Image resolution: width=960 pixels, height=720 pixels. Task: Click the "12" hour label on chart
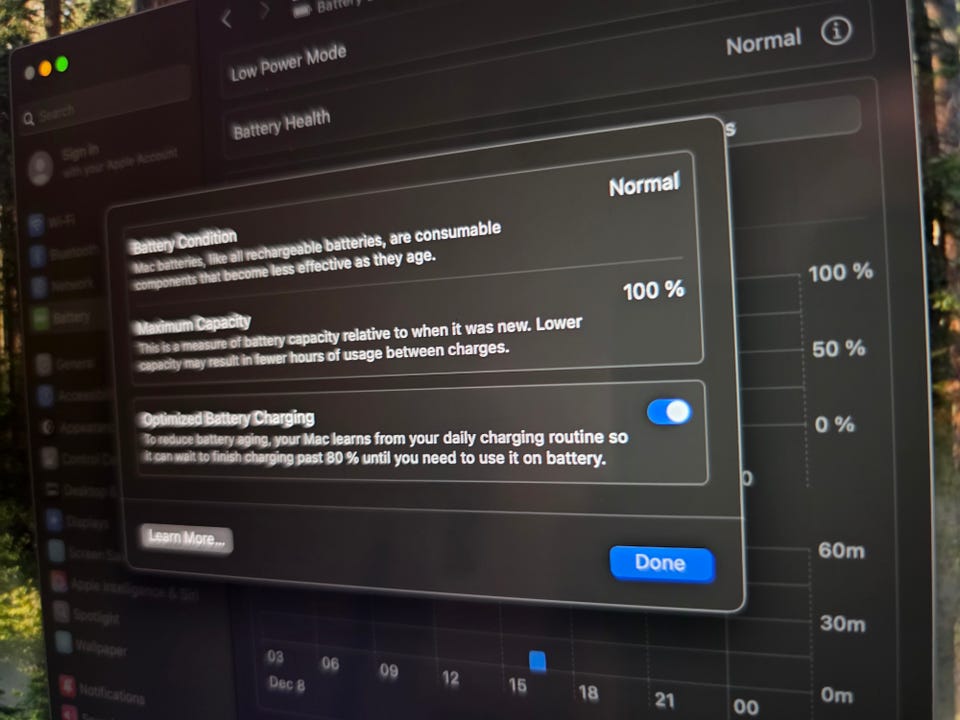pyautogui.click(x=450, y=678)
